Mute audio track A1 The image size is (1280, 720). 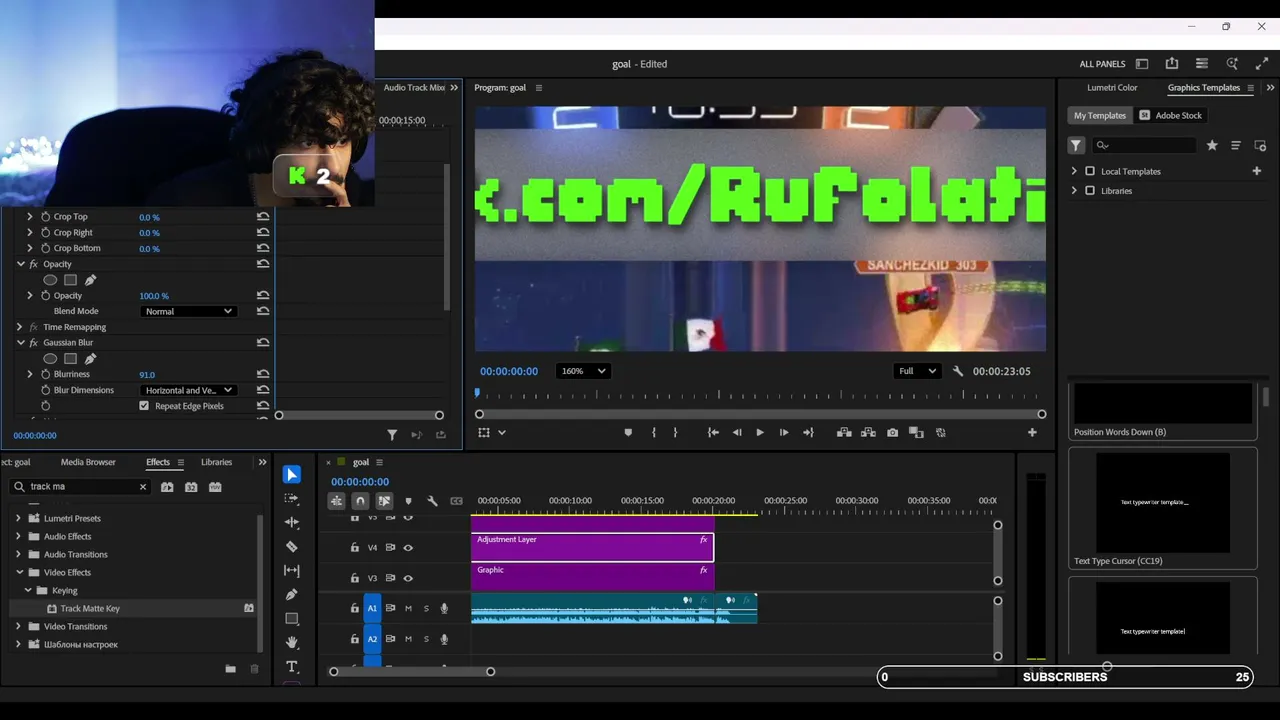point(408,608)
